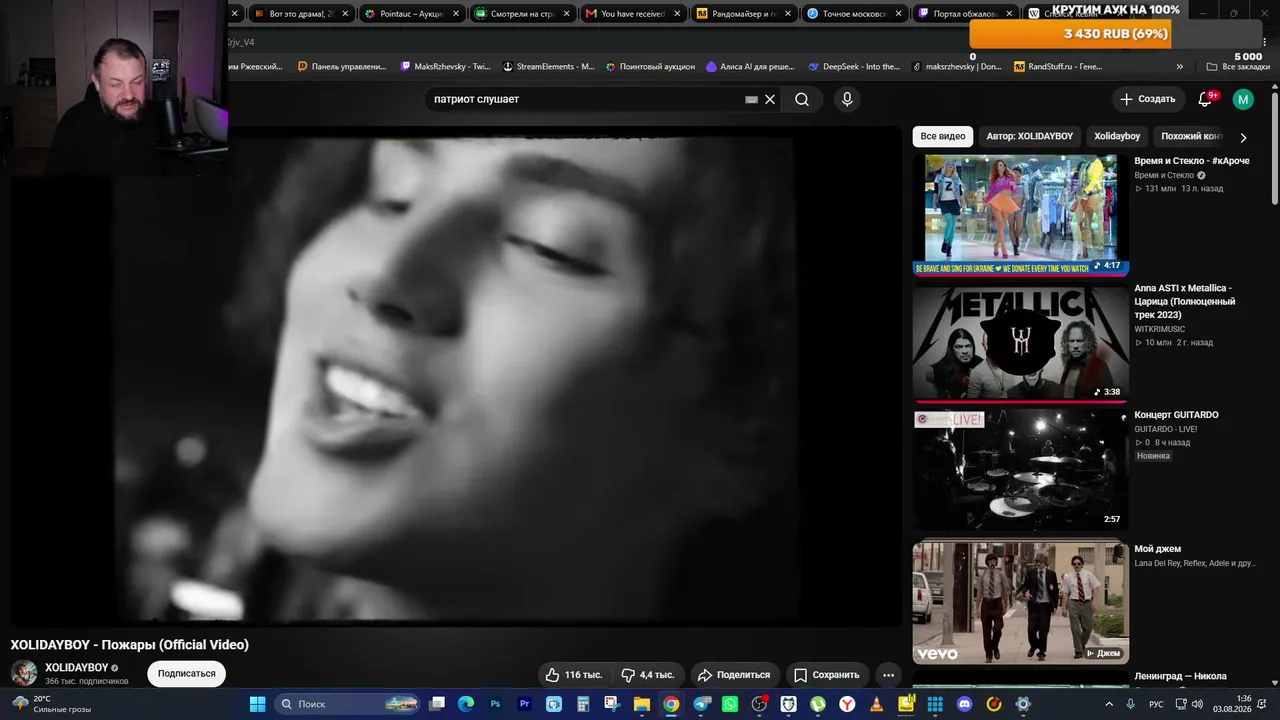Switch to the 'Смотрели на стриме' tab
This screenshot has height=720, width=1280.
(x=521, y=14)
